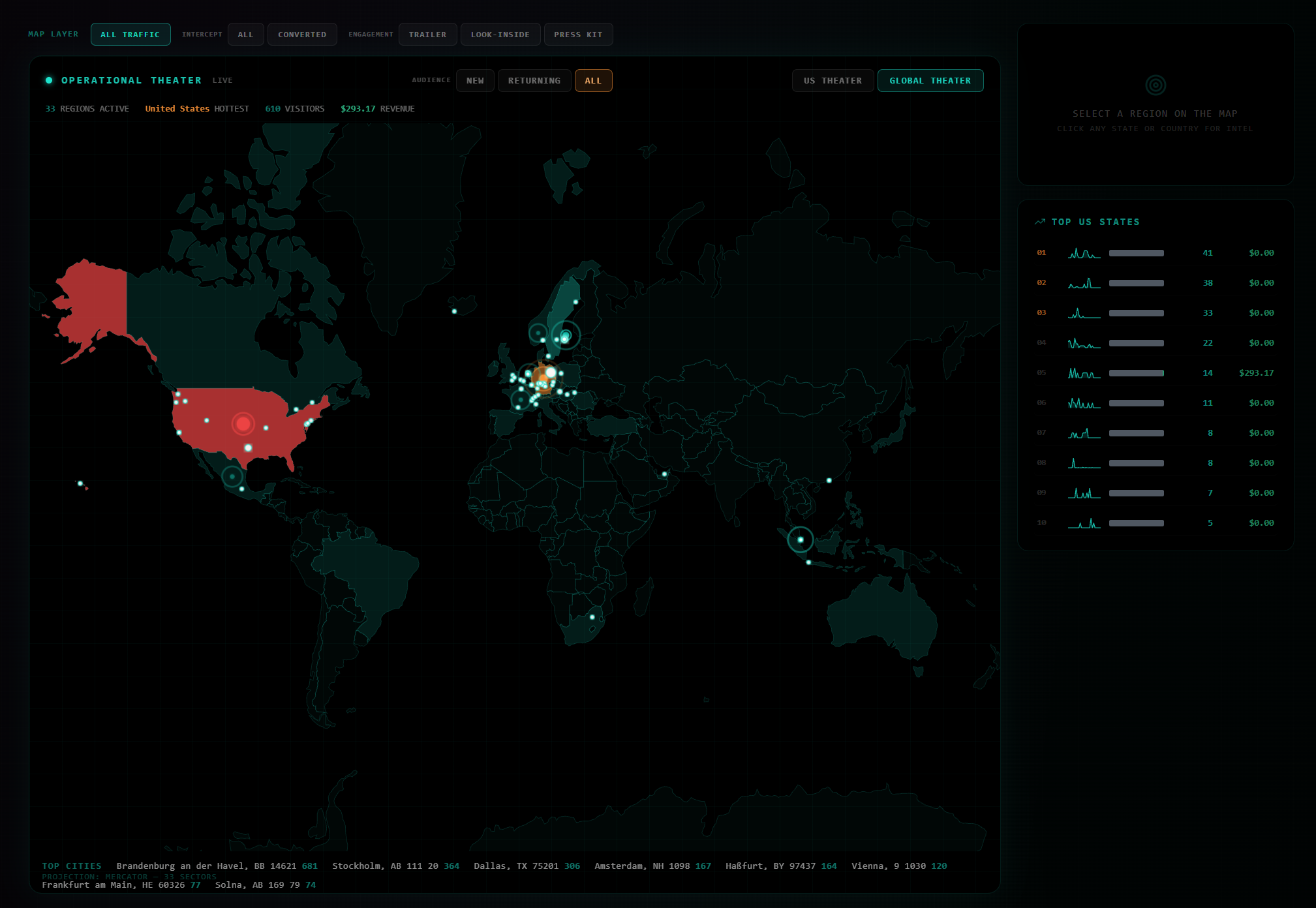Click Amsterdam, NH 1098 top city

click(652, 866)
